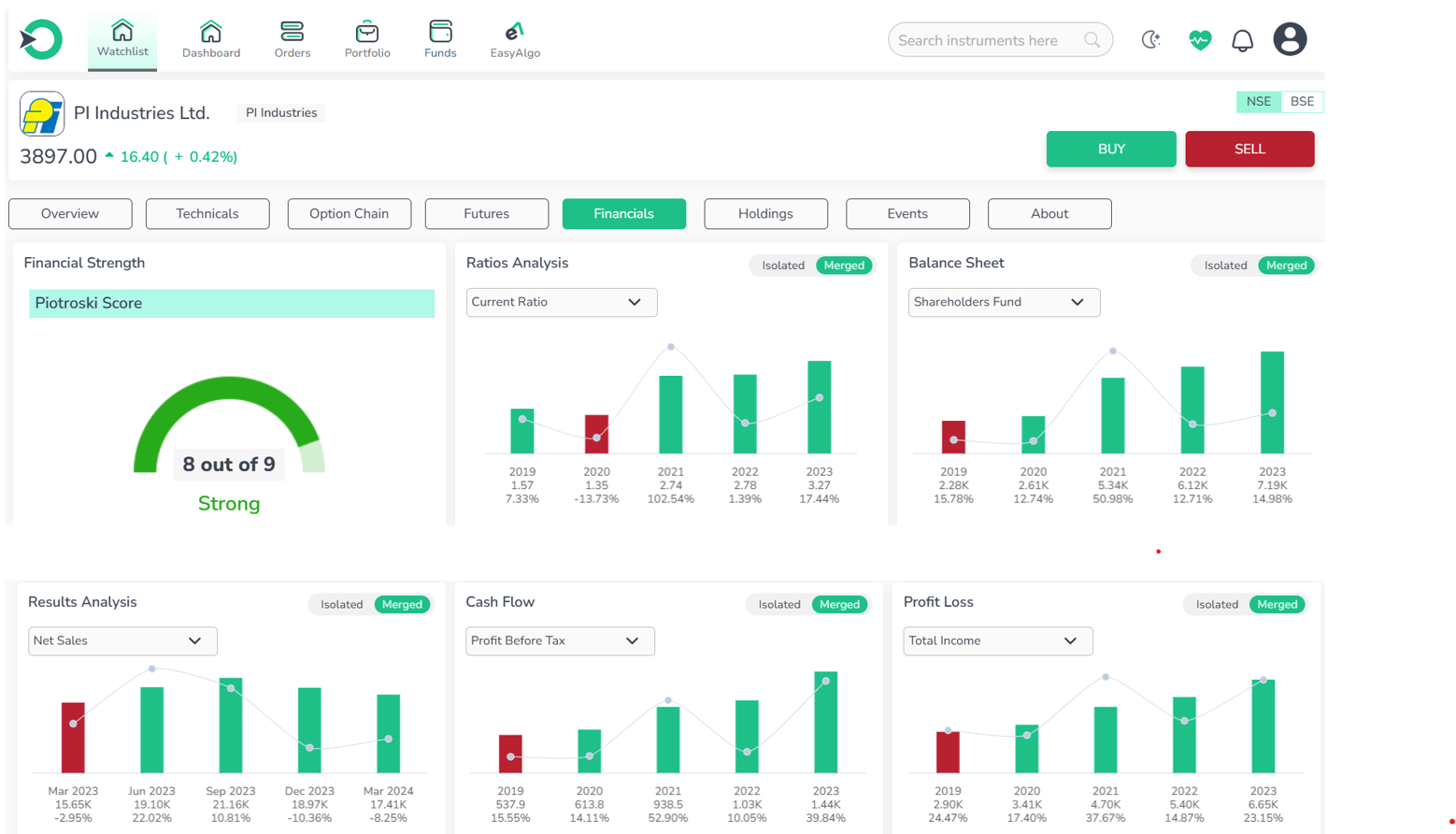Launch the EasyAlgo icon
Image resolution: width=1456 pixels, height=834 pixels.
pyautogui.click(x=515, y=31)
